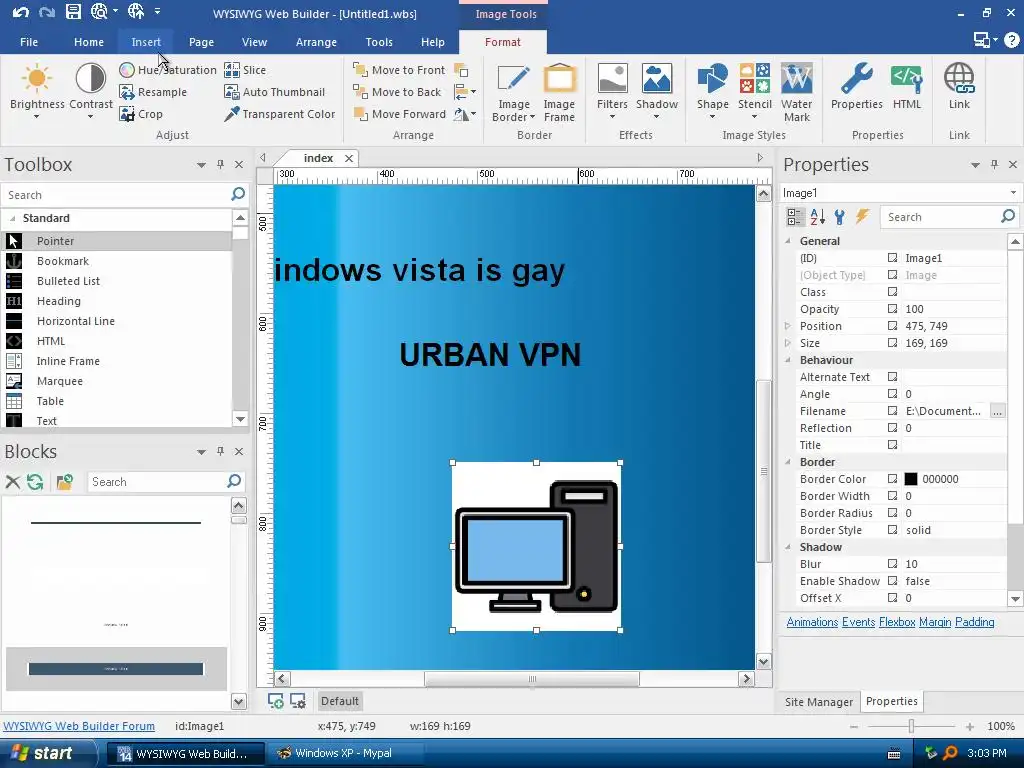Screen dimensions: 1024x768
Task: Open the WYSIWYG Web Builder Forum link
Action: coord(79,726)
